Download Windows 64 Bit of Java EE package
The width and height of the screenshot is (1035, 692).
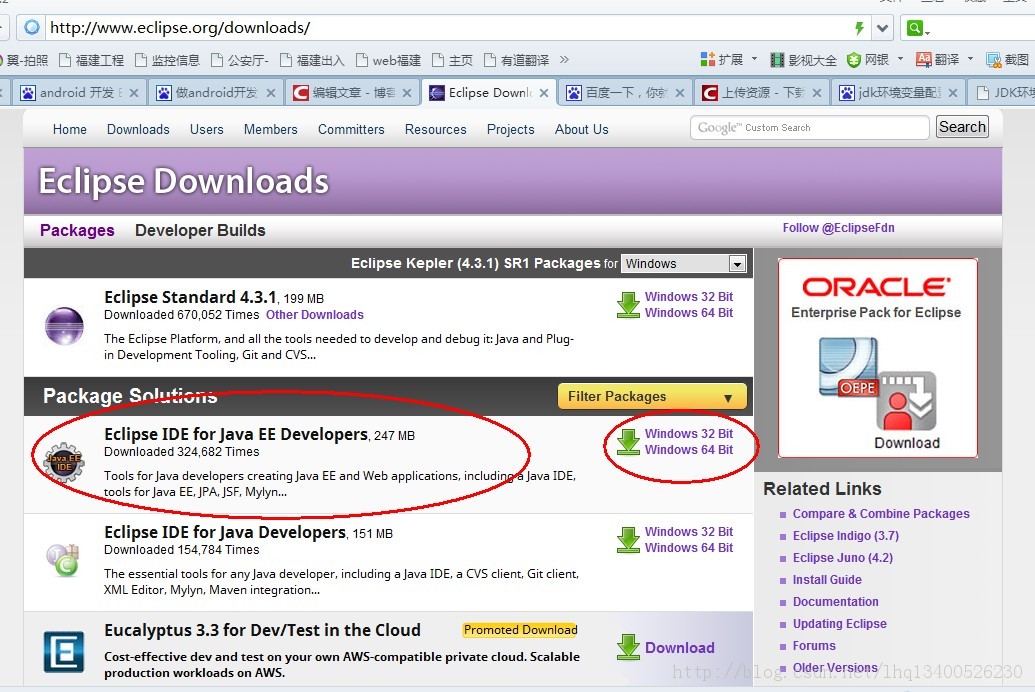[x=690, y=449]
